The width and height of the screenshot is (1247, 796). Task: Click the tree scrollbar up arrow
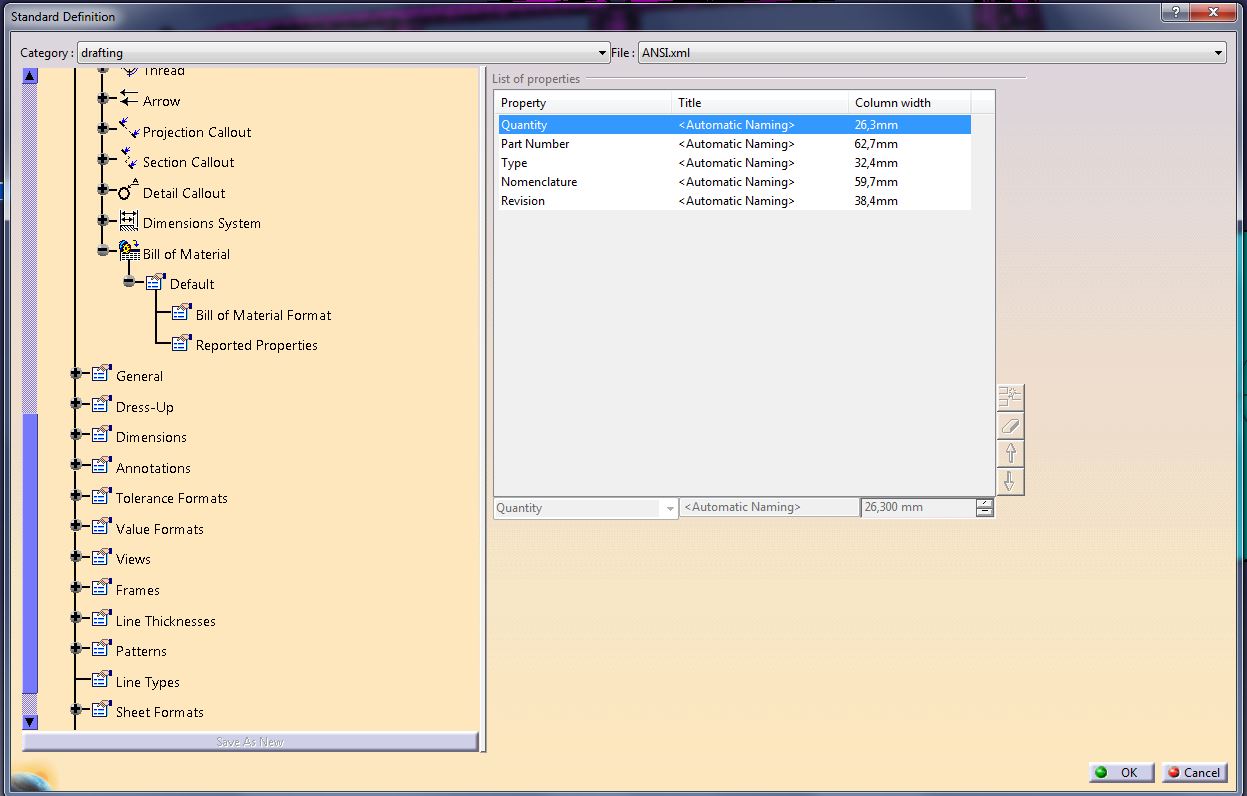[30, 76]
